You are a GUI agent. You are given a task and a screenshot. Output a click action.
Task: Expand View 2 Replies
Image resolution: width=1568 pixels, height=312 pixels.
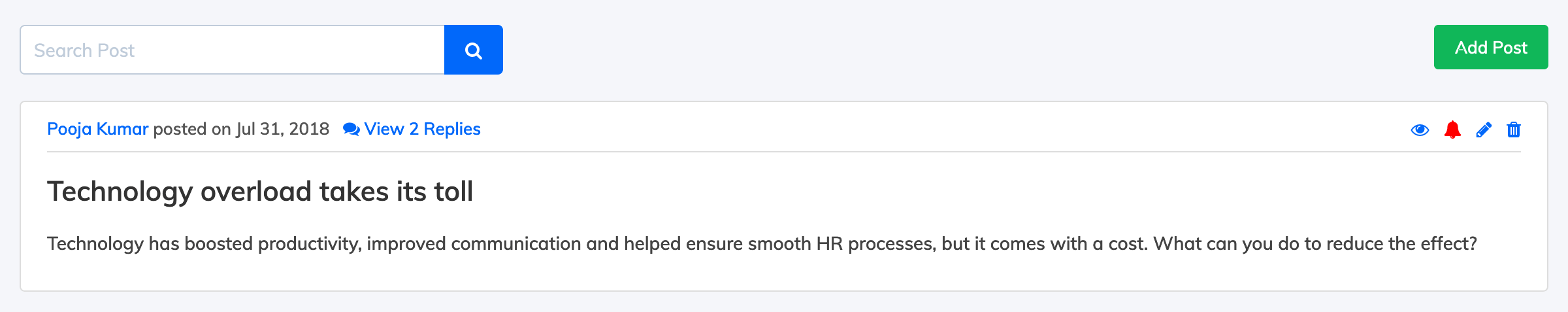point(422,129)
